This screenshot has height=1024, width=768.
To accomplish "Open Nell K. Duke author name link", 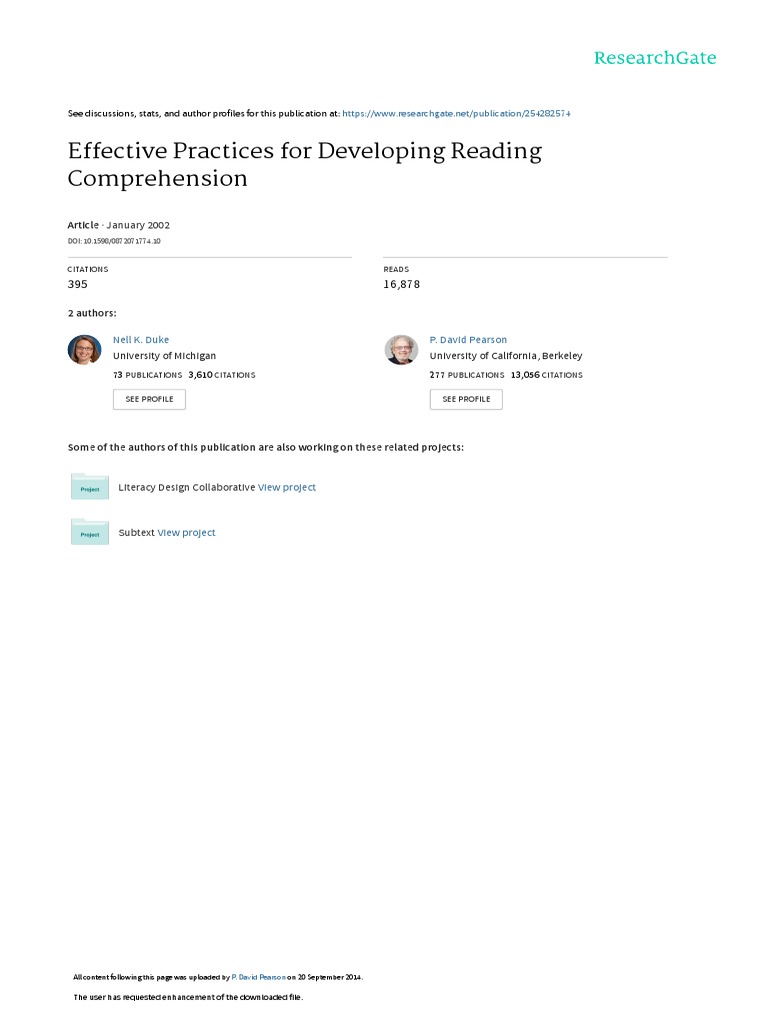I will [141, 340].
